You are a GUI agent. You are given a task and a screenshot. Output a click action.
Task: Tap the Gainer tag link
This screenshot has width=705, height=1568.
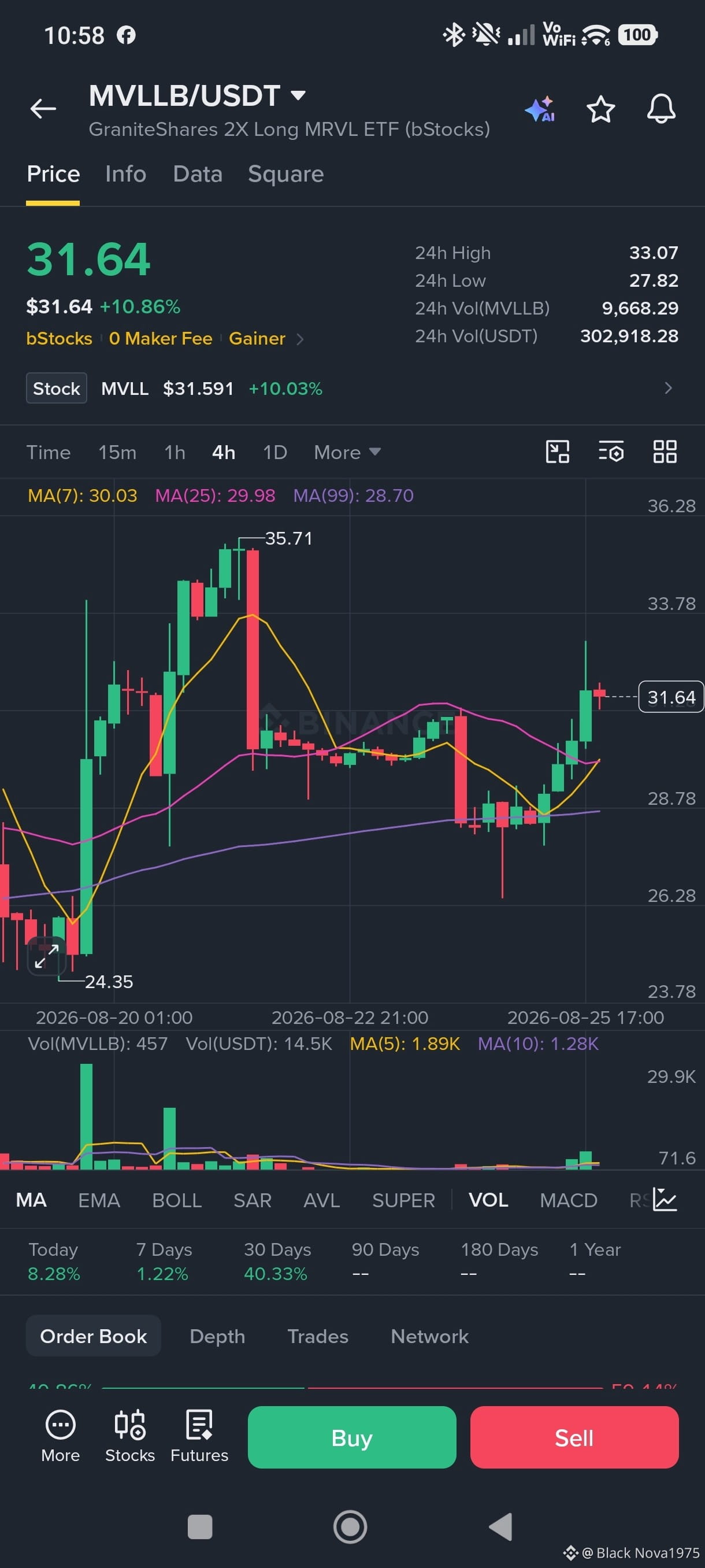257,338
